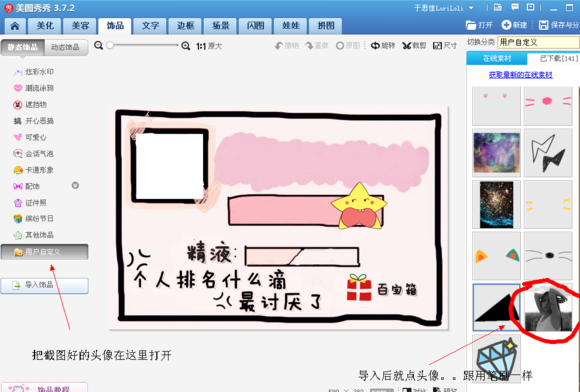
Task: Toggle the 原图 original image option
Action: (348, 45)
